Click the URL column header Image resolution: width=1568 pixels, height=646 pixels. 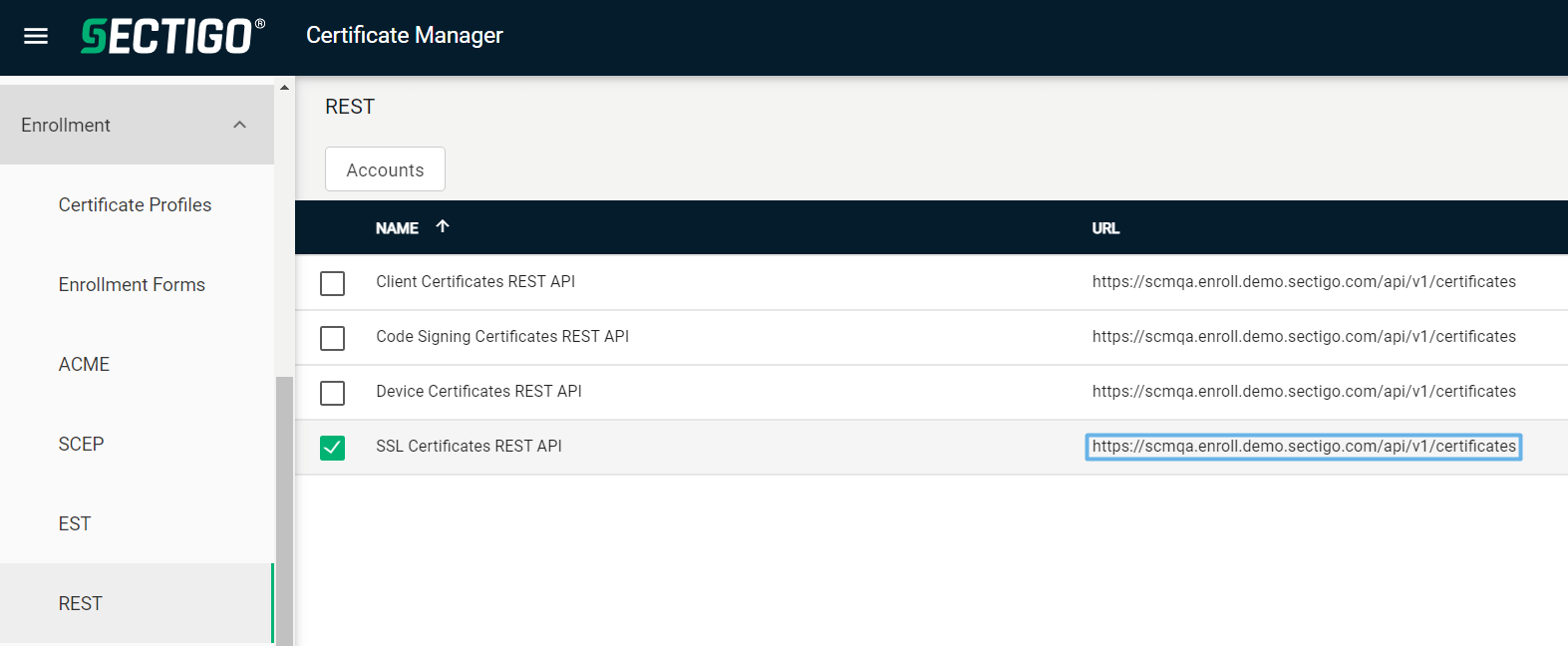1105,228
